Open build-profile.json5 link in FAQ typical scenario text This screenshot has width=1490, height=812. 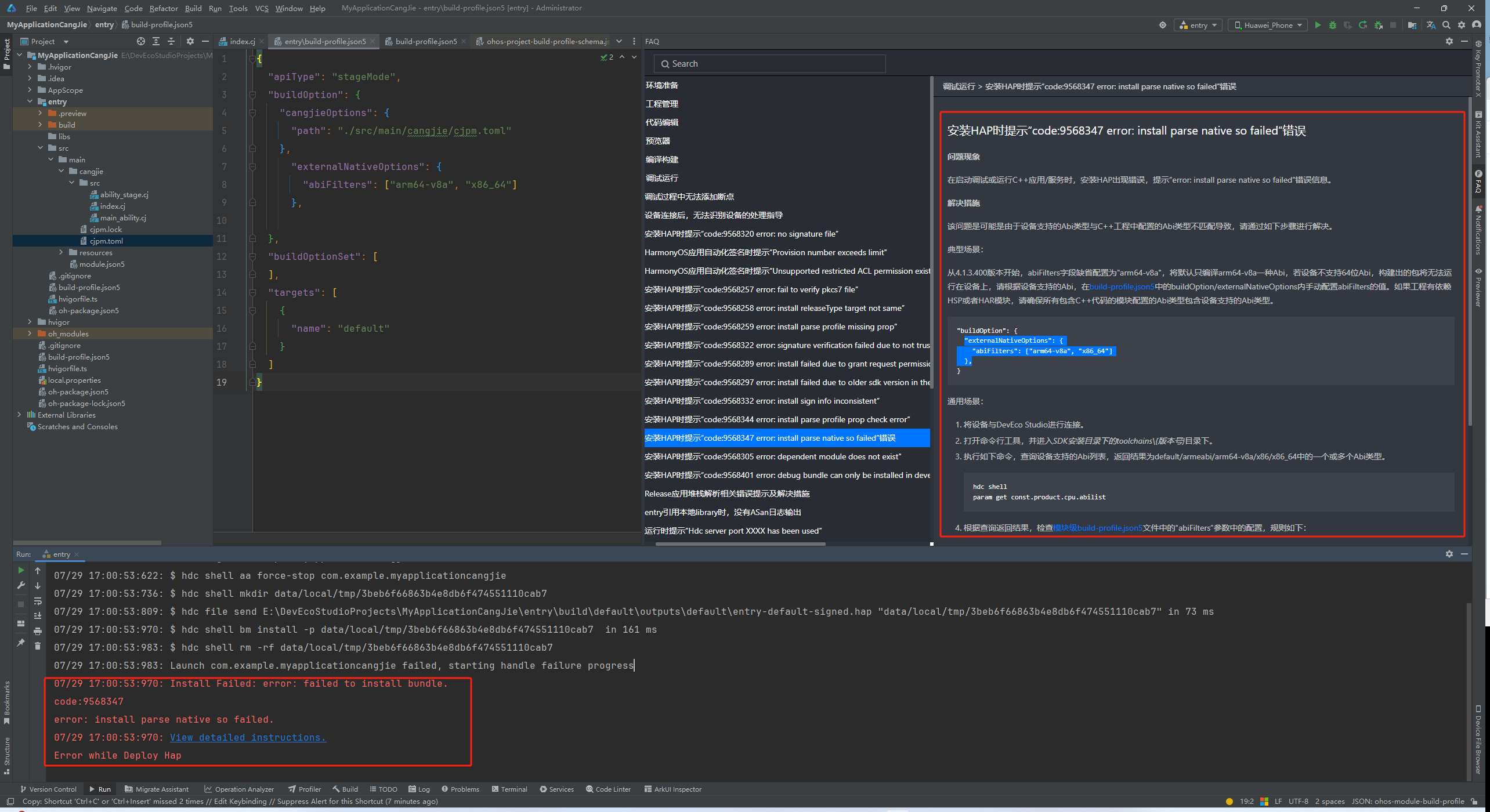(x=1122, y=287)
